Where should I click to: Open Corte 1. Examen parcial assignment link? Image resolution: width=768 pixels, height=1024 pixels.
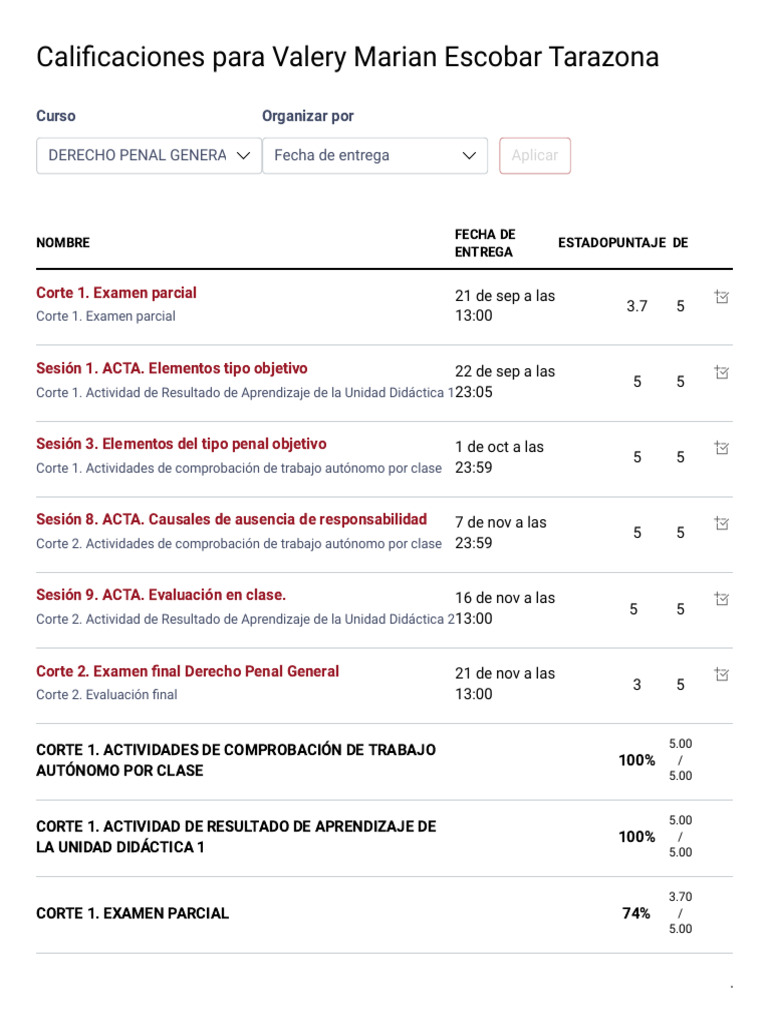[116, 293]
